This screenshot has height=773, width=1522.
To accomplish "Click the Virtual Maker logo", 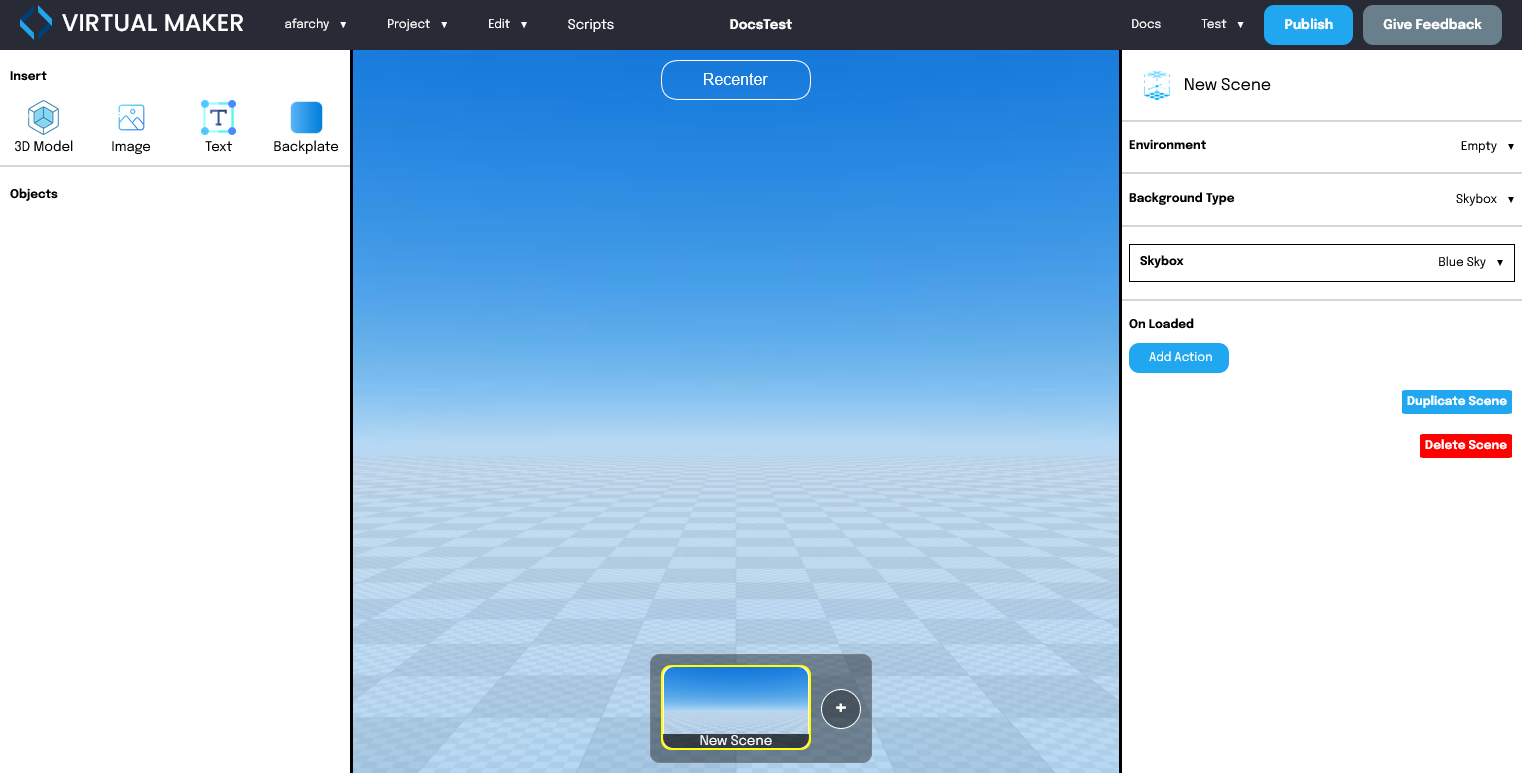I will tap(130, 23).
